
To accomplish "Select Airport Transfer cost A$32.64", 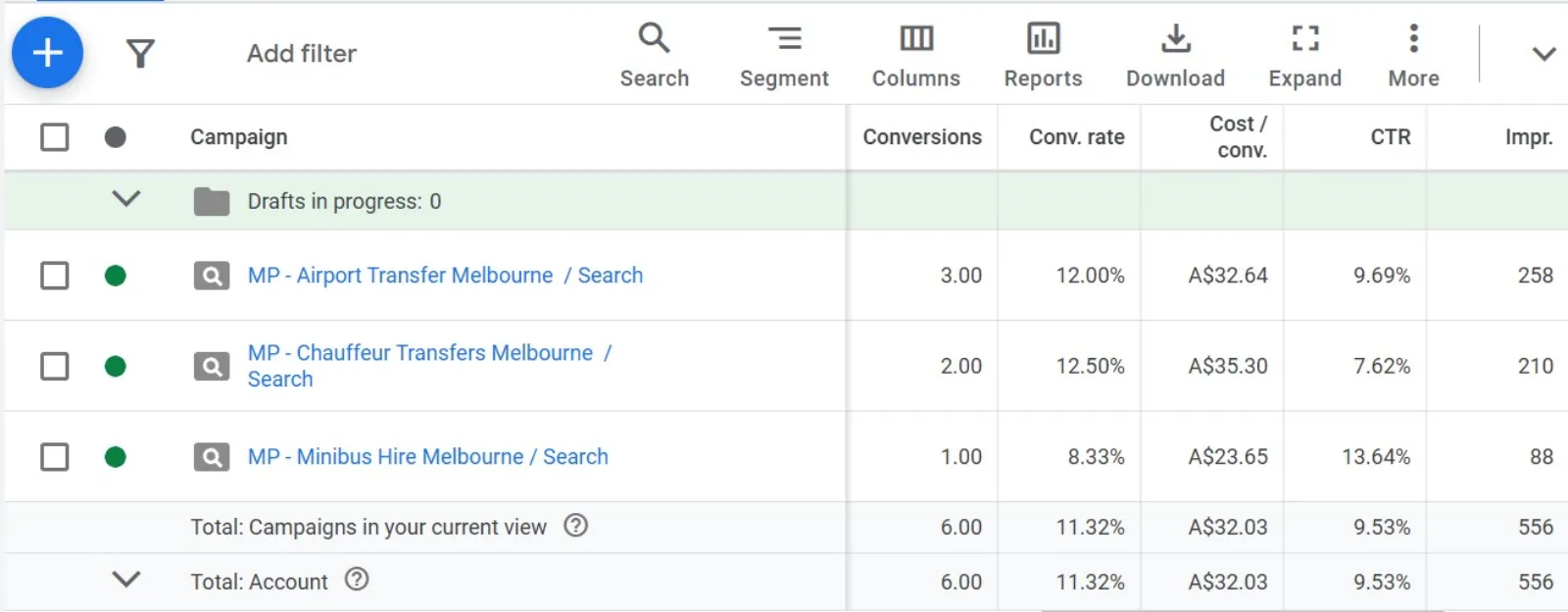I will tap(1228, 276).
